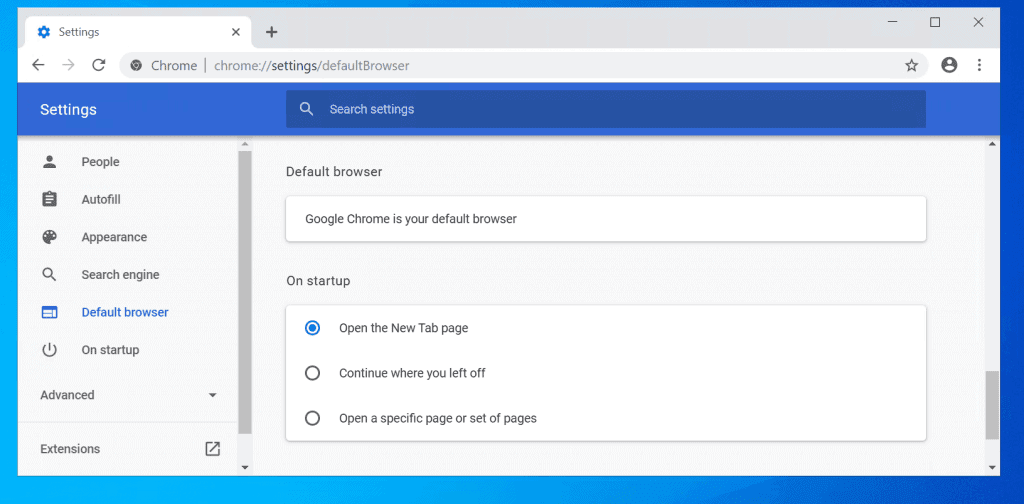1024x504 pixels.
Task: Select Open a specific page radio
Action: coord(312,418)
